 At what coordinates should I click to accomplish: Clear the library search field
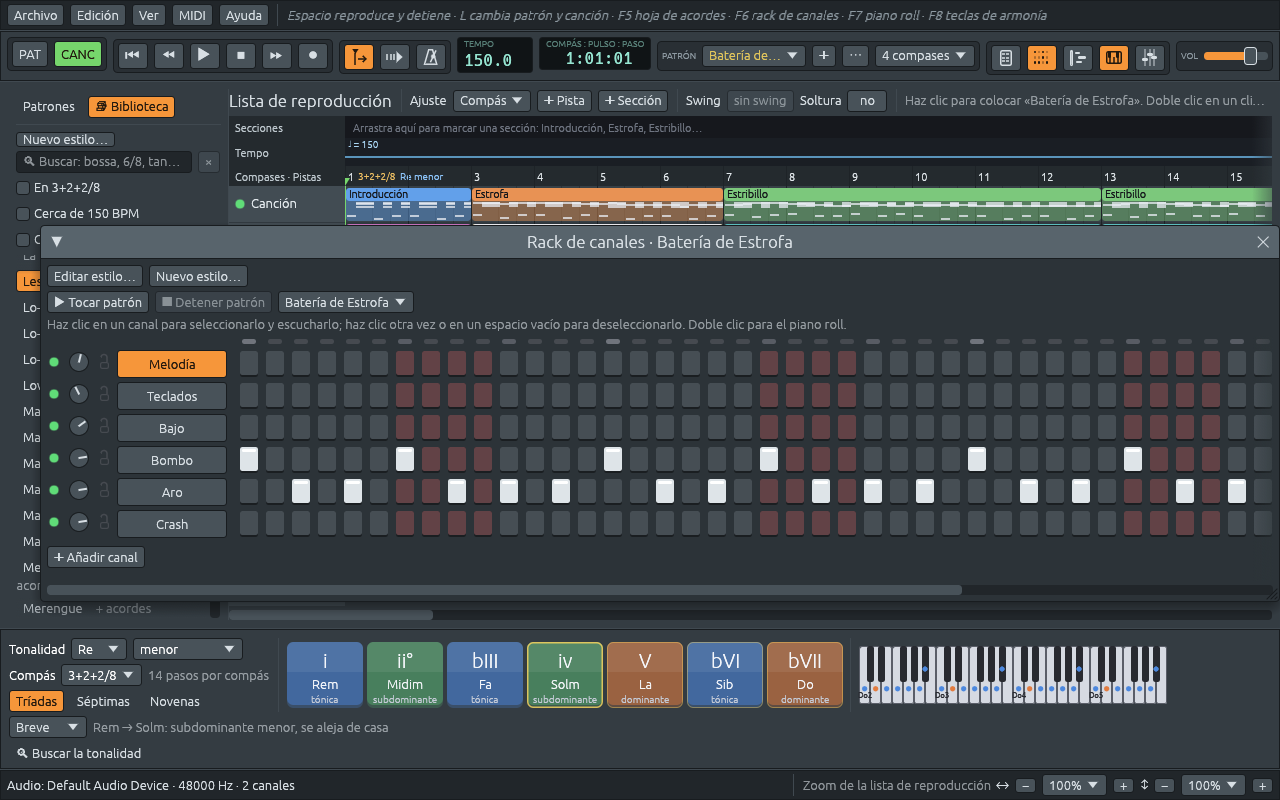pyautogui.click(x=208, y=162)
